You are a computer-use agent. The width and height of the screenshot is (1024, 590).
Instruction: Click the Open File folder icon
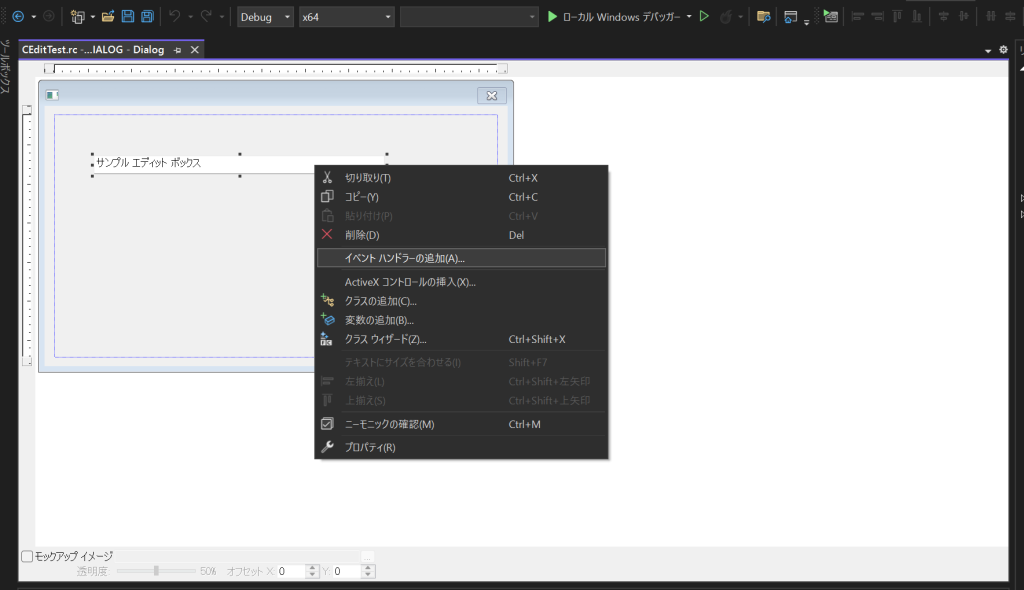click(107, 17)
